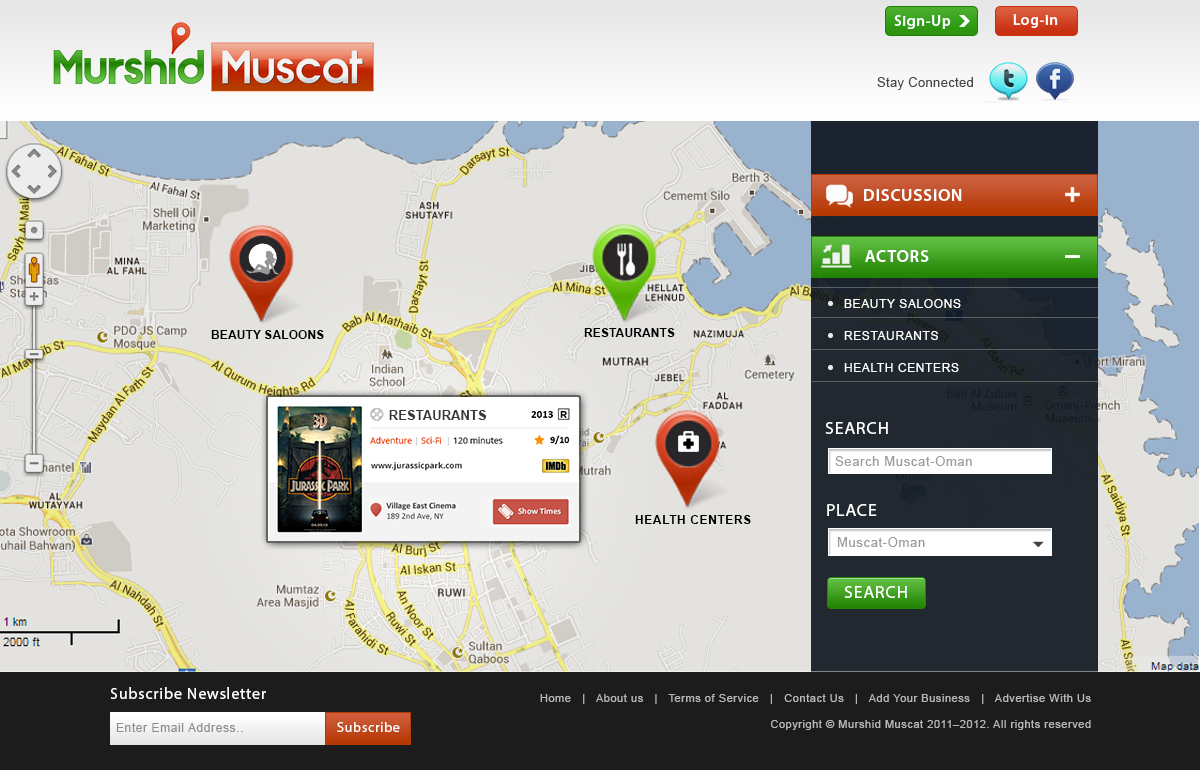Click the BEAUTY SALOONS map label
Image resolution: width=1200 pixels, height=771 pixels.
point(267,335)
